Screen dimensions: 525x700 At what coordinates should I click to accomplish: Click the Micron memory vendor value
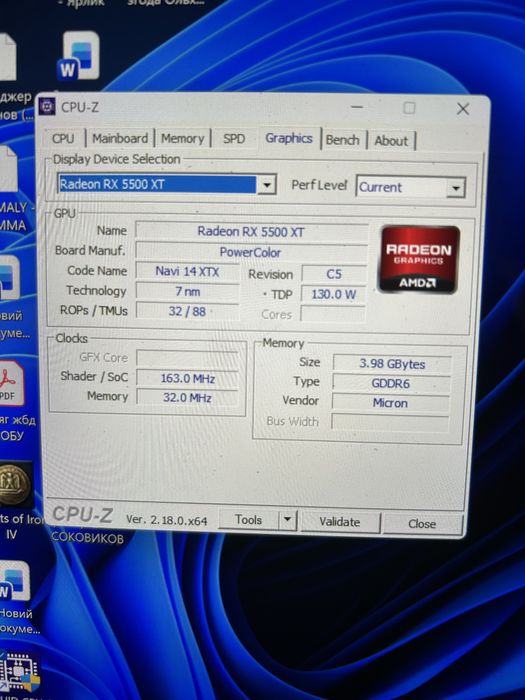pos(390,403)
